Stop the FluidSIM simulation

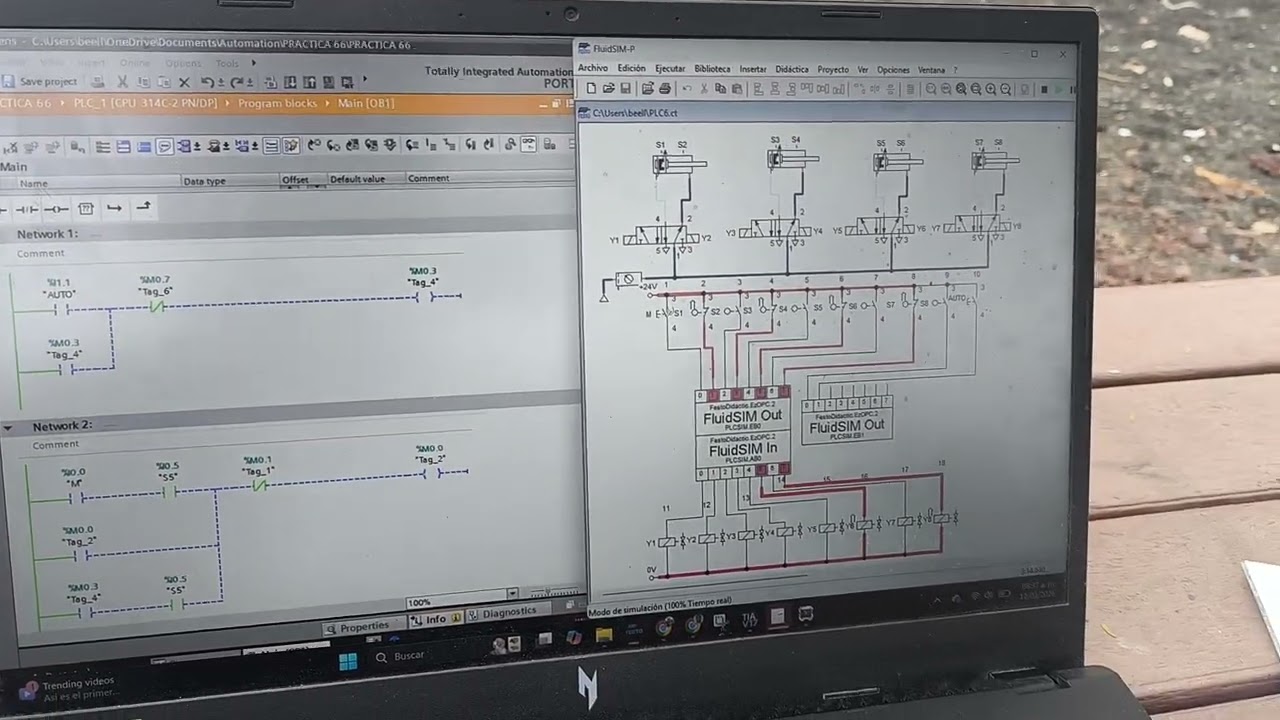pyautogui.click(x=1044, y=89)
